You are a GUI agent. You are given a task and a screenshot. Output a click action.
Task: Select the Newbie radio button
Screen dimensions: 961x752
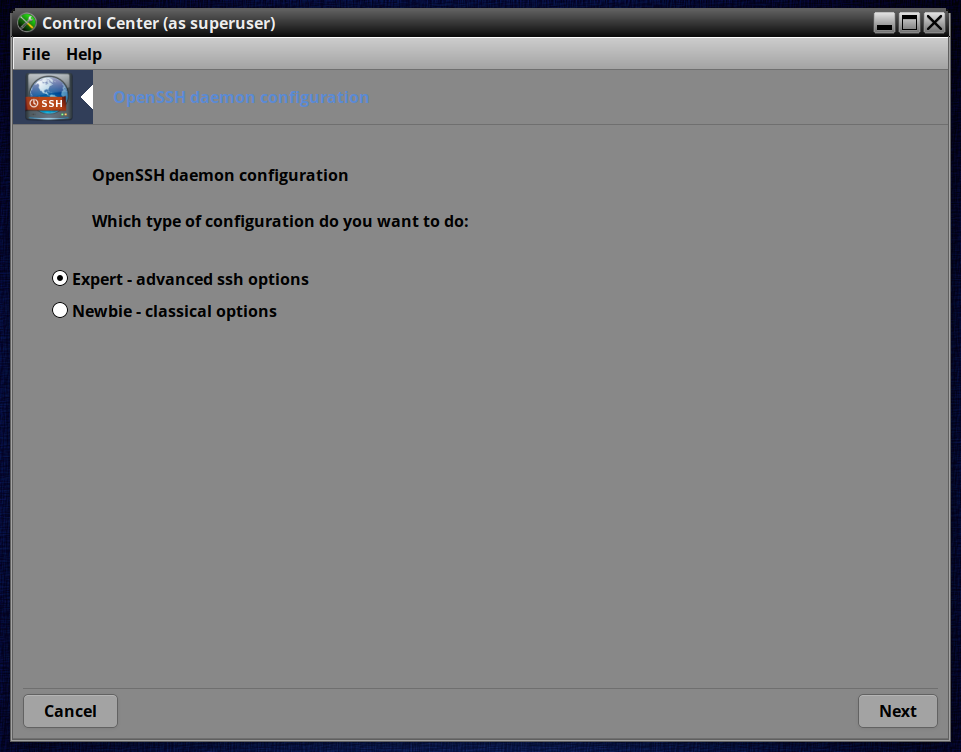coord(59,310)
